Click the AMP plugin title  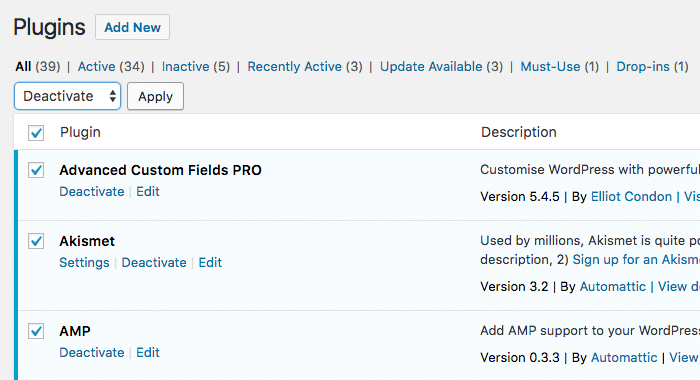(75, 331)
